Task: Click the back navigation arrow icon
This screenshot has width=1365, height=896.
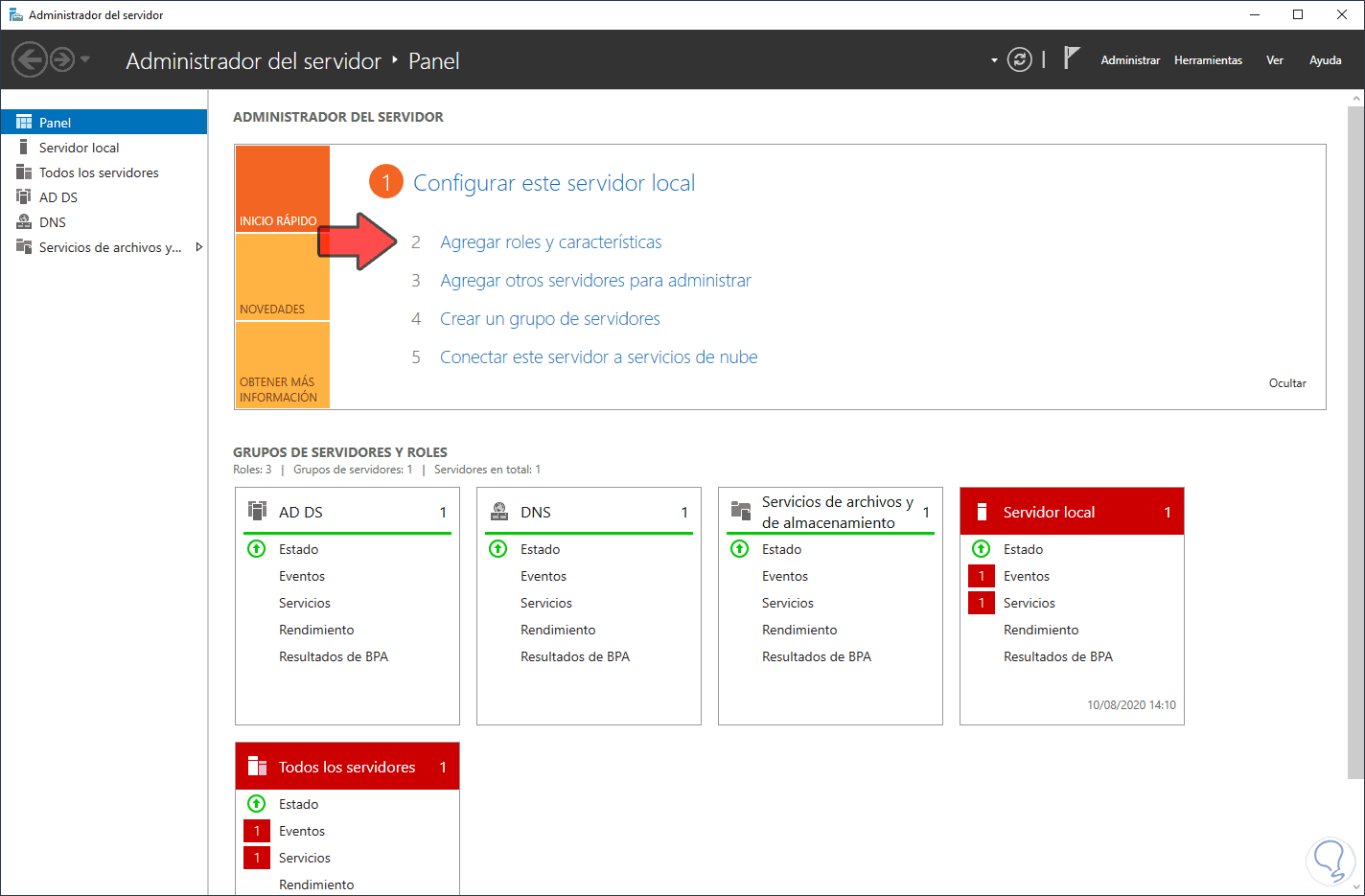Action: pyautogui.click(x=30, y=59)
